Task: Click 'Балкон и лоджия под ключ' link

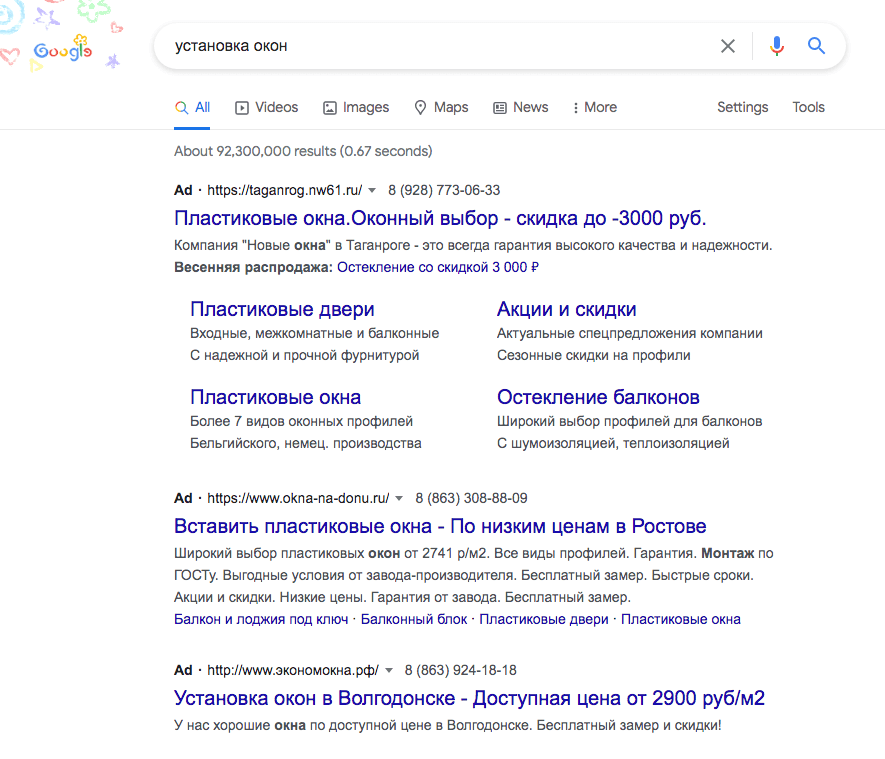Action: (261, 619)
